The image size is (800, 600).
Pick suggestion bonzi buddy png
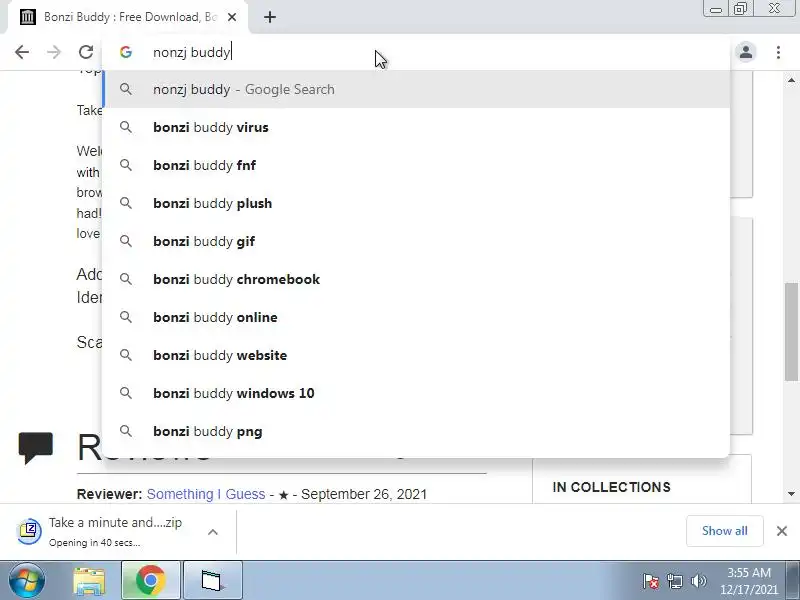416,431
